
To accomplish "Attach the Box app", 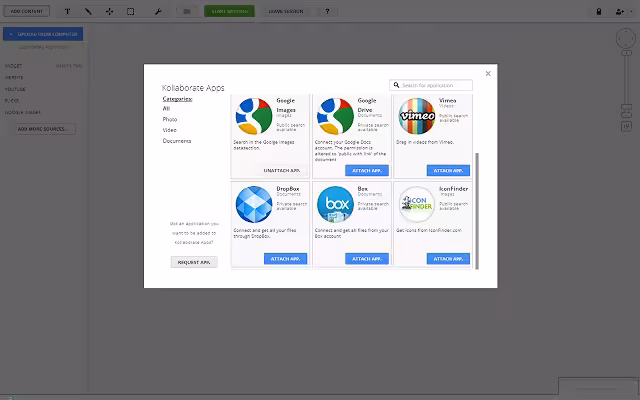I will coord(367,259).
